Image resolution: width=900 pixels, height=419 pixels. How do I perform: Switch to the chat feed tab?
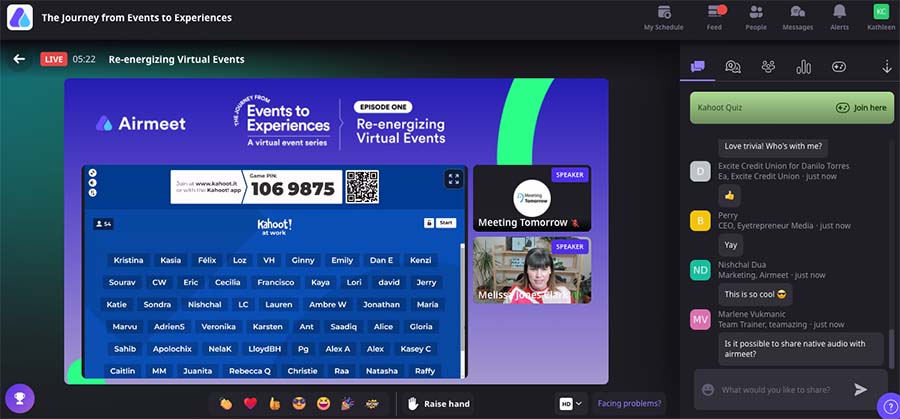(697, 67)
